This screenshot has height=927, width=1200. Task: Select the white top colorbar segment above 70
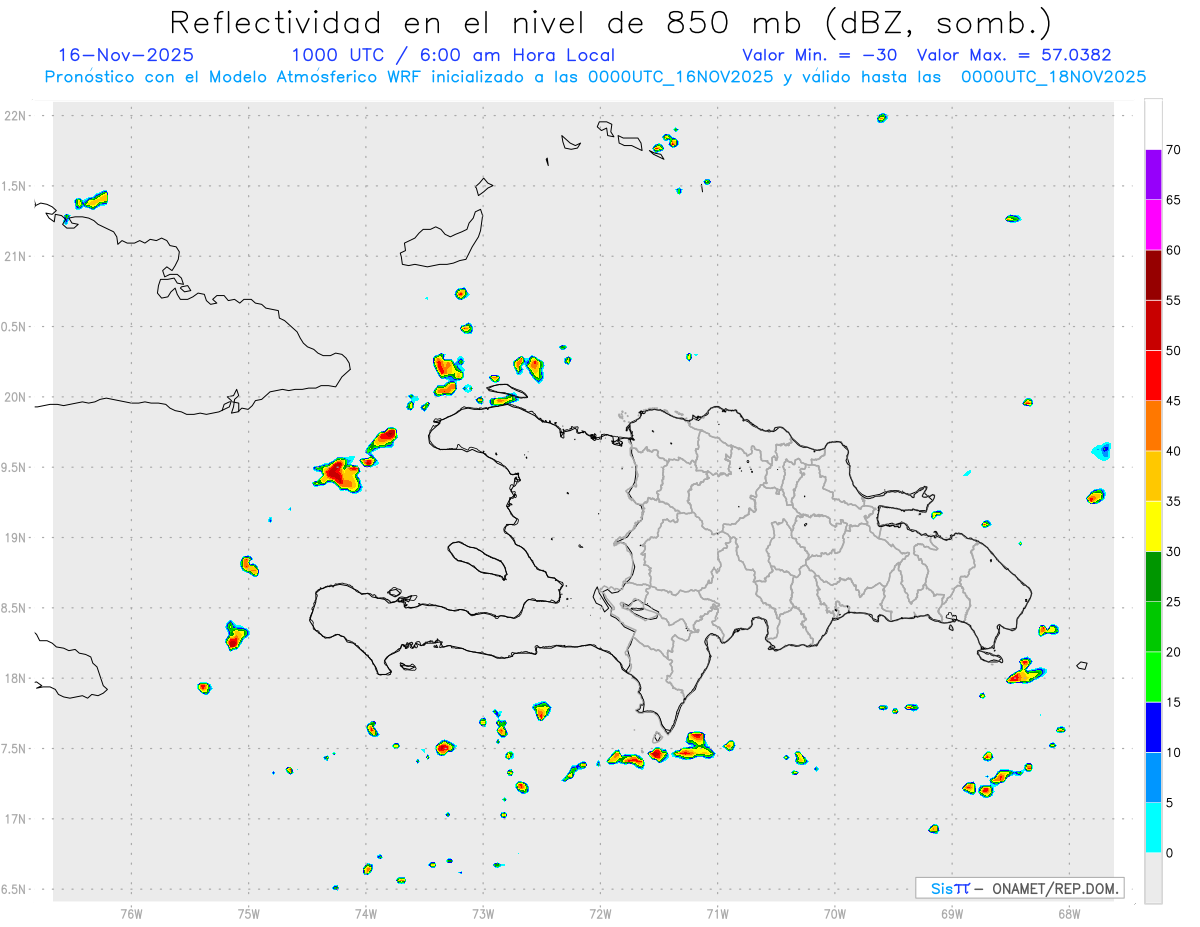[x=1153, y=124]
